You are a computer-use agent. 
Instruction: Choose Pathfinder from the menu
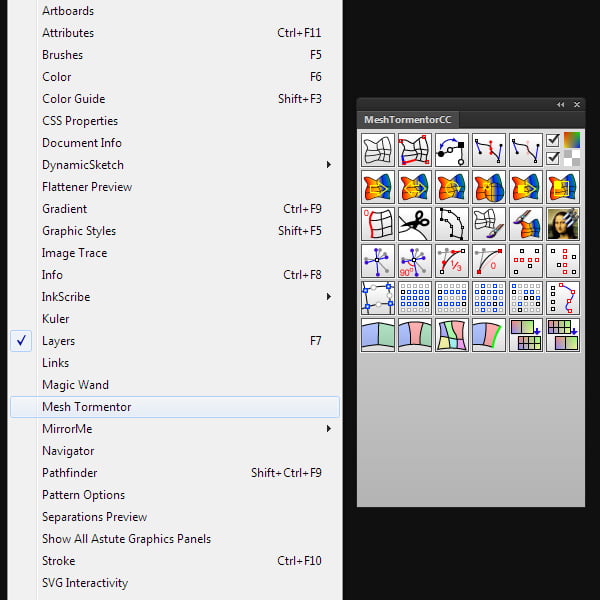[x=175, y=473]
